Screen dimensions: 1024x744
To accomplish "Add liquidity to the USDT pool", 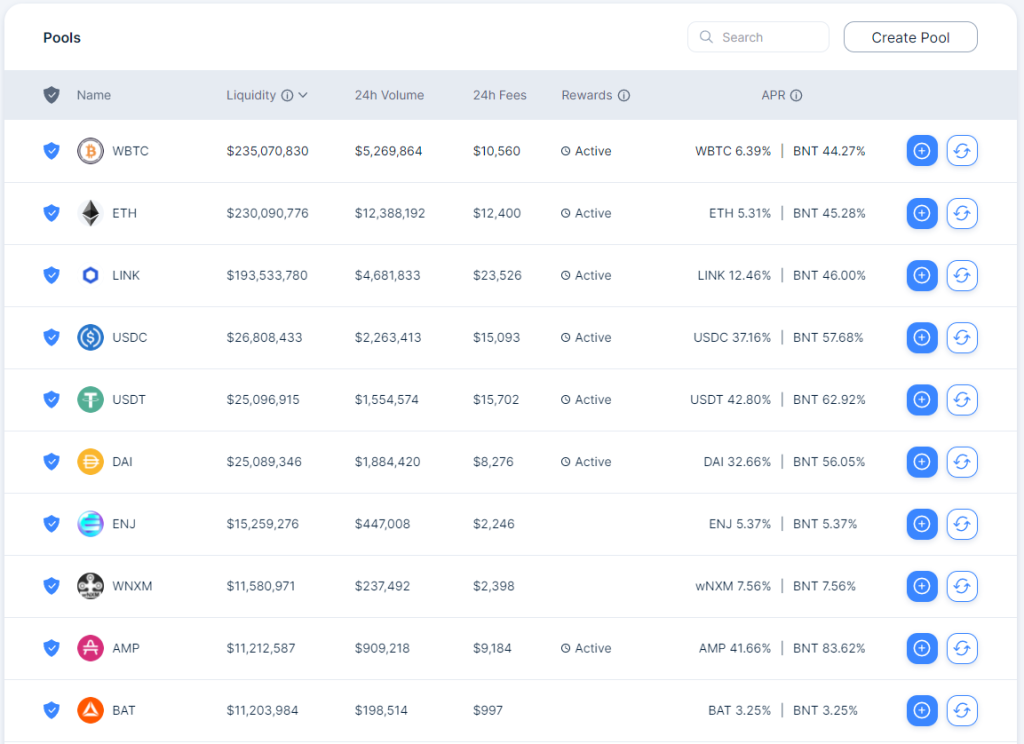I will pyautogui.click(x=921, y=399).
